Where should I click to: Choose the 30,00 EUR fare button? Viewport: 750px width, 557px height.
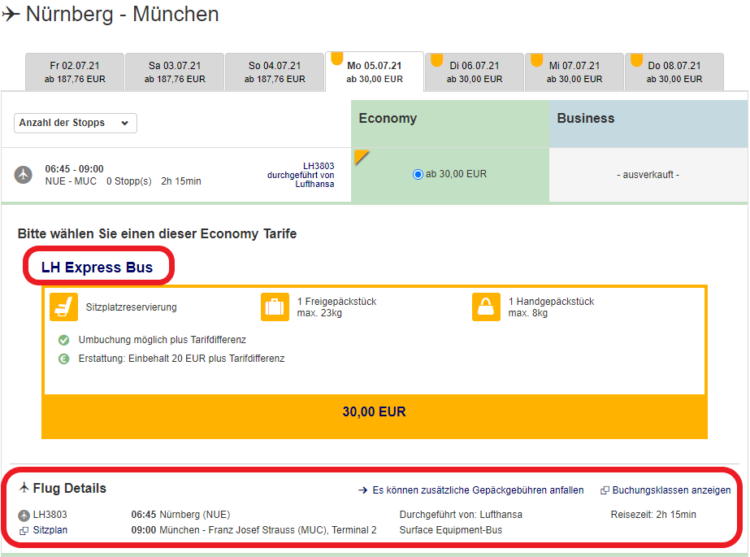[375, 416]
